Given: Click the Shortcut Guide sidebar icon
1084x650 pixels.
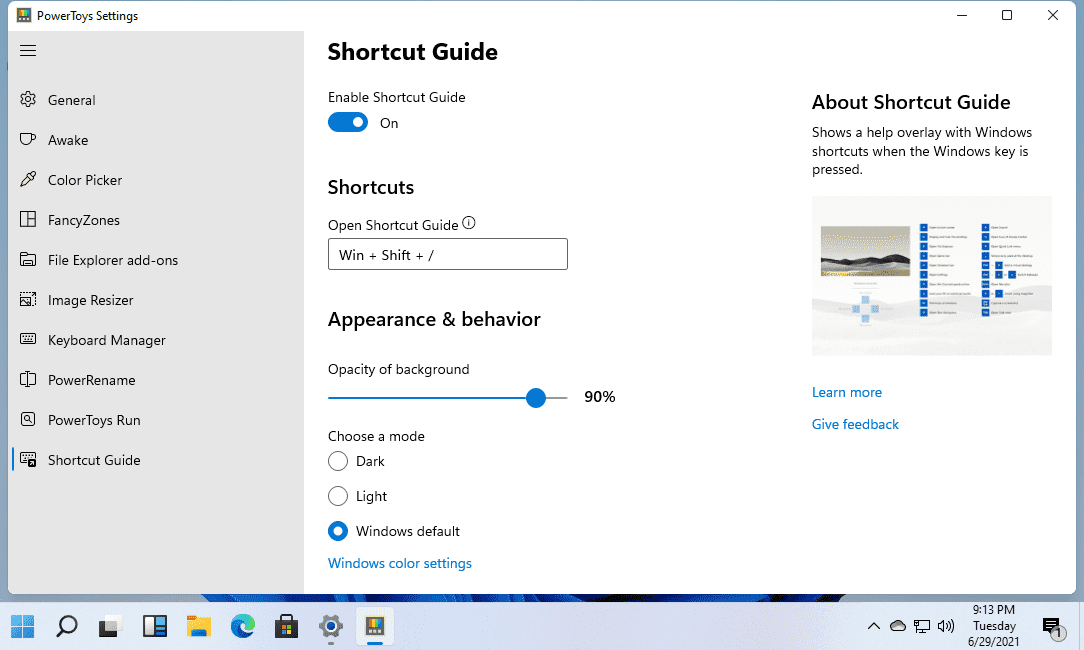Looking at the screenshot, I should point(28,460).
